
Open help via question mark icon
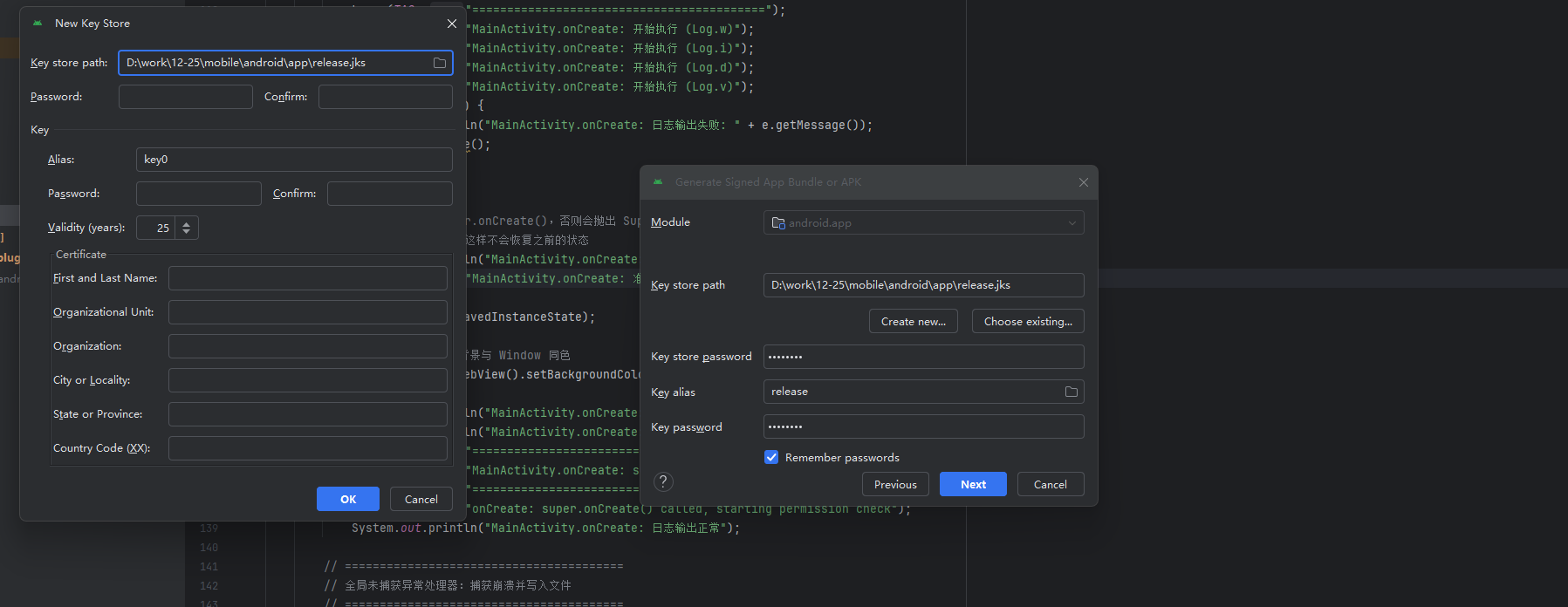[x=663, y=481]
